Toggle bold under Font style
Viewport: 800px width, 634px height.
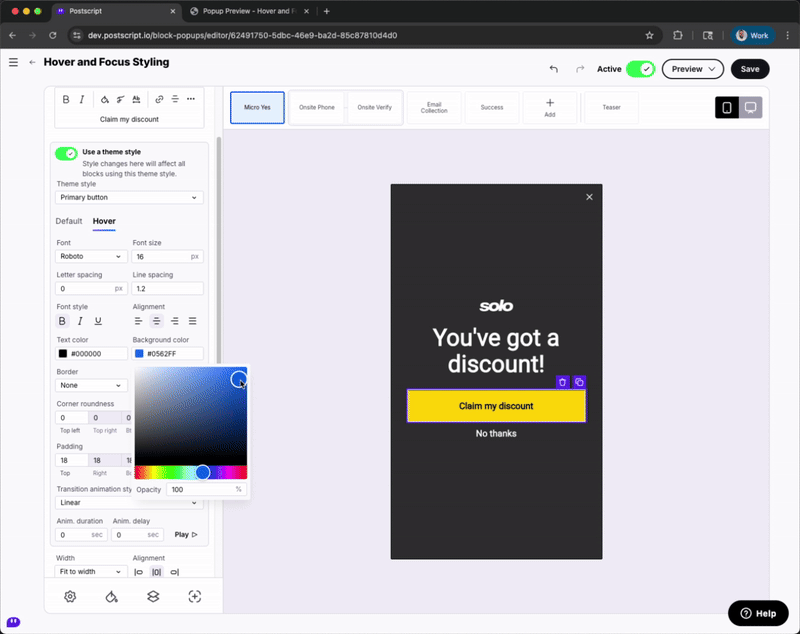tap(62, 321)
